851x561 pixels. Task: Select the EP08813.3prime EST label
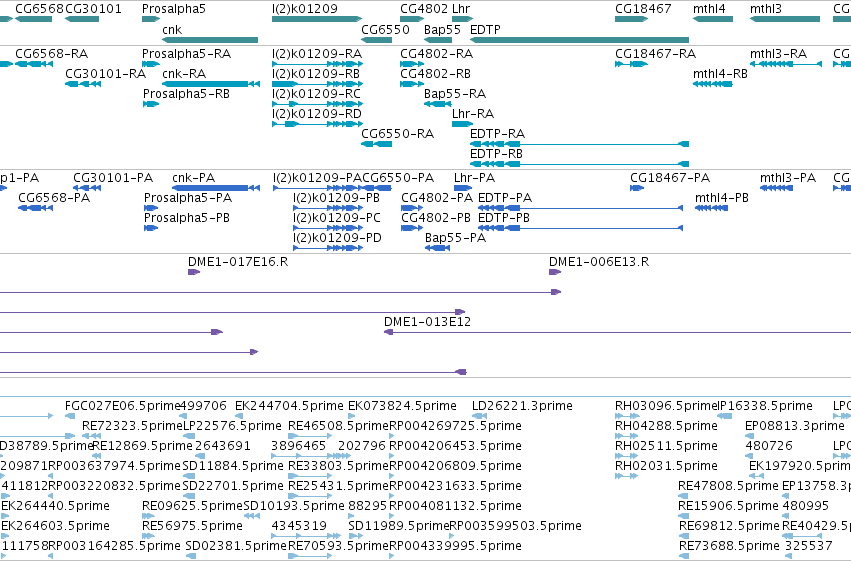(x=795, y=426)
